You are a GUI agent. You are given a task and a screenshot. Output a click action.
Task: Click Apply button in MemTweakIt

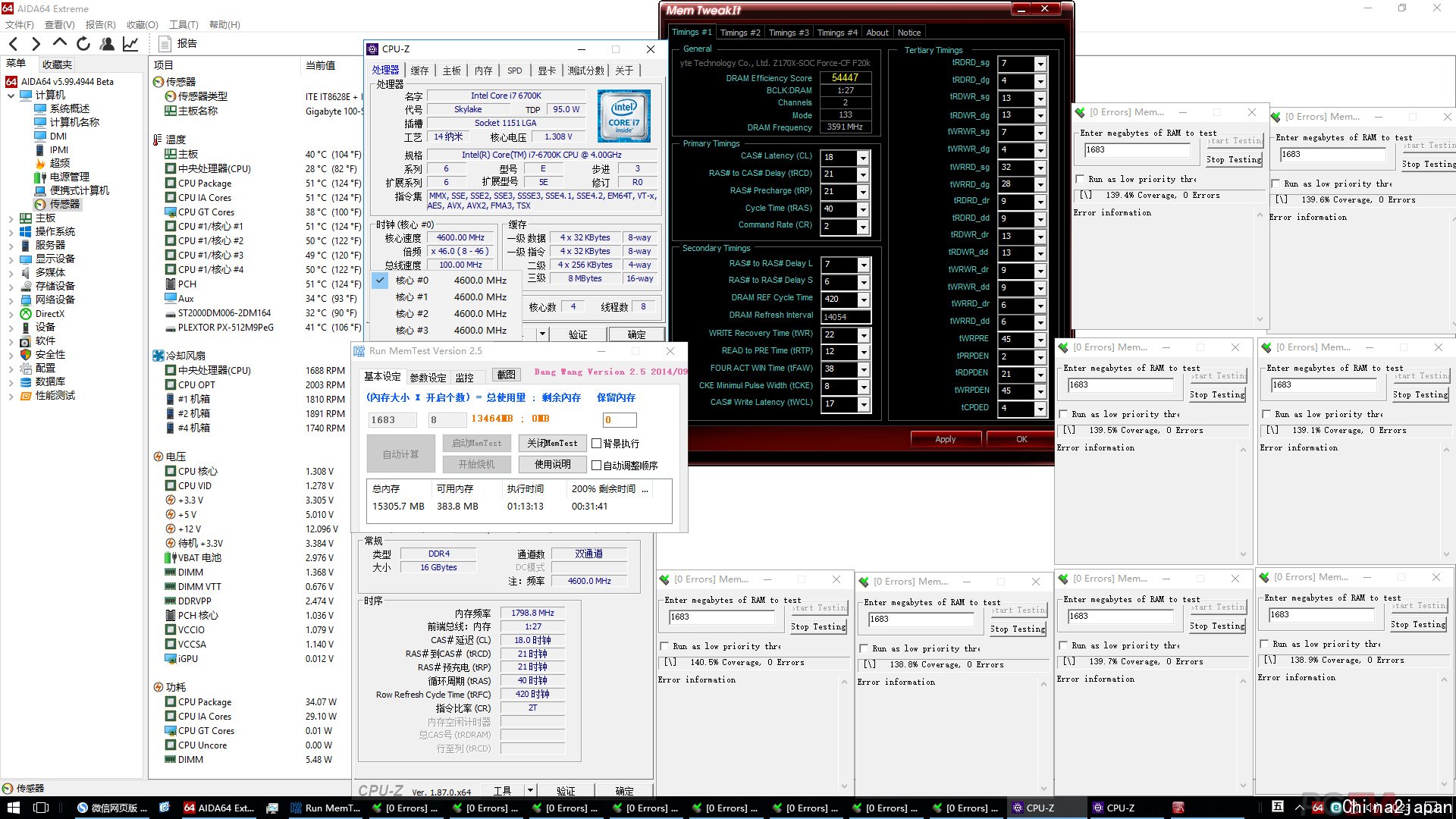(946, 439)
